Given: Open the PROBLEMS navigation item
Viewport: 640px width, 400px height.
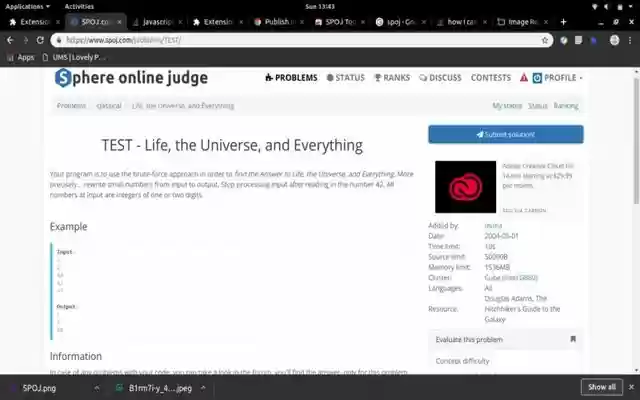Looking at the screenshot, I should [x=291, y=78].
